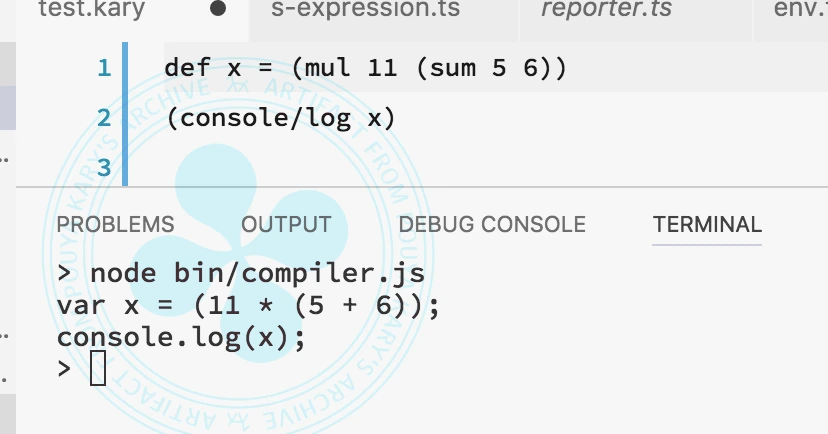This screenshot has width=828, height=434.
Task: Click the 'node bin/compiler.js' terminal command
Action: (x=257, y=273)
